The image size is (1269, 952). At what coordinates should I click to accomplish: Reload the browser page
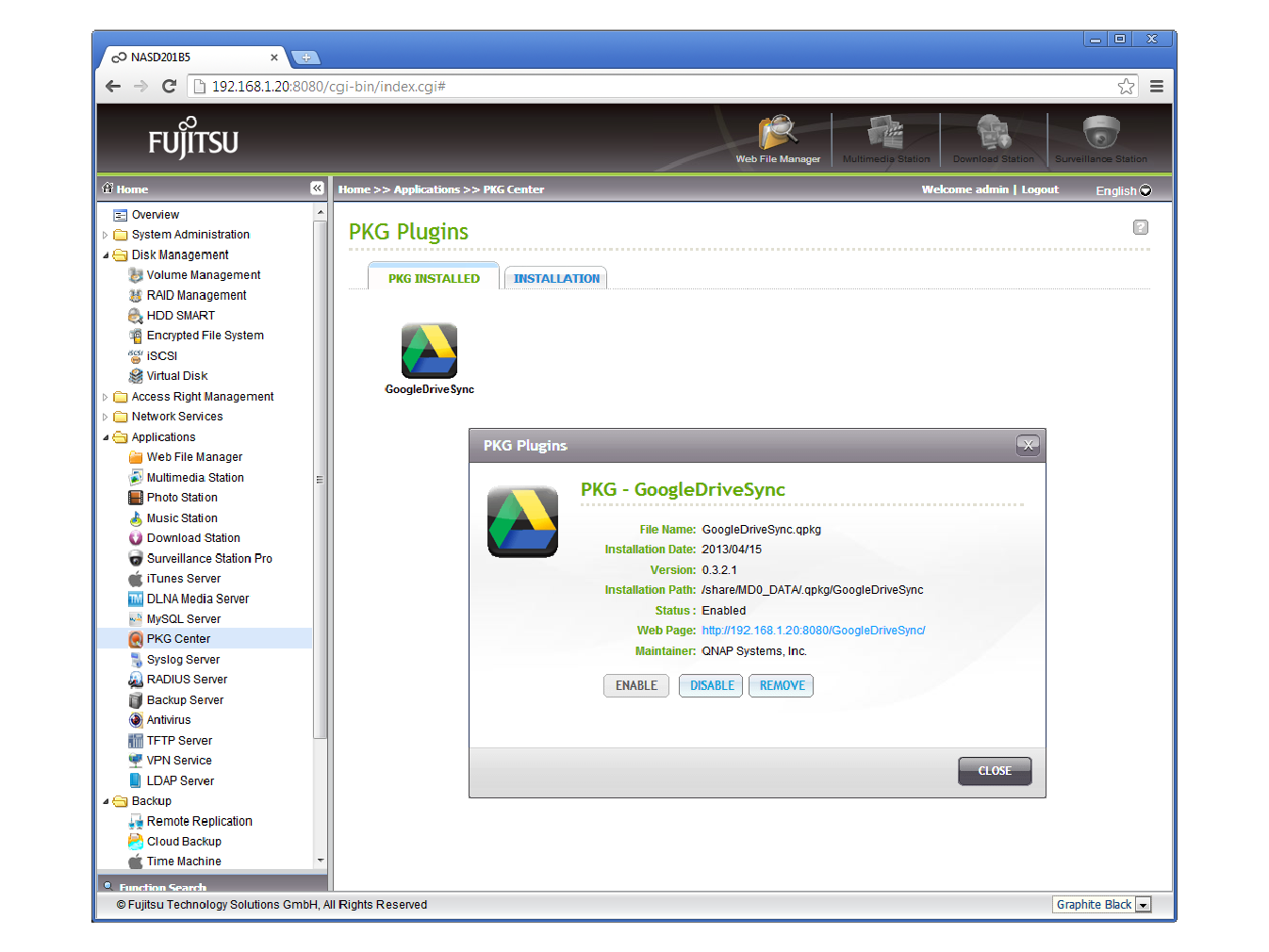[170, 87]
